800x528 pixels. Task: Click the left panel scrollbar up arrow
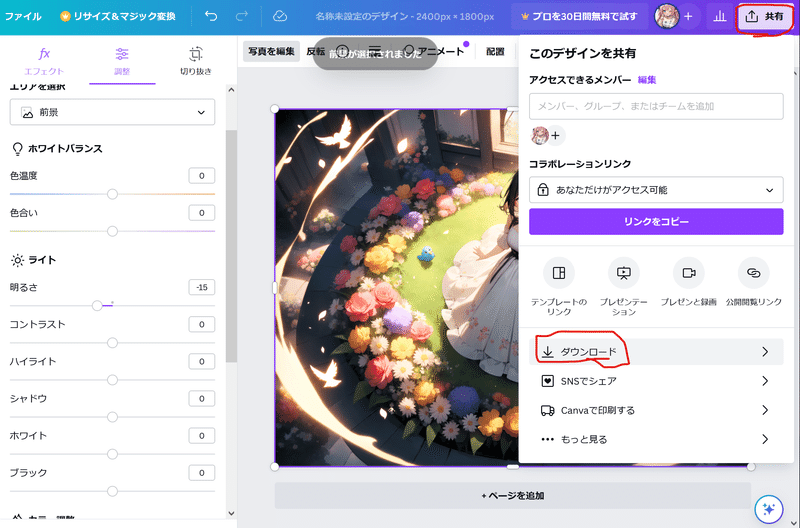231,90
